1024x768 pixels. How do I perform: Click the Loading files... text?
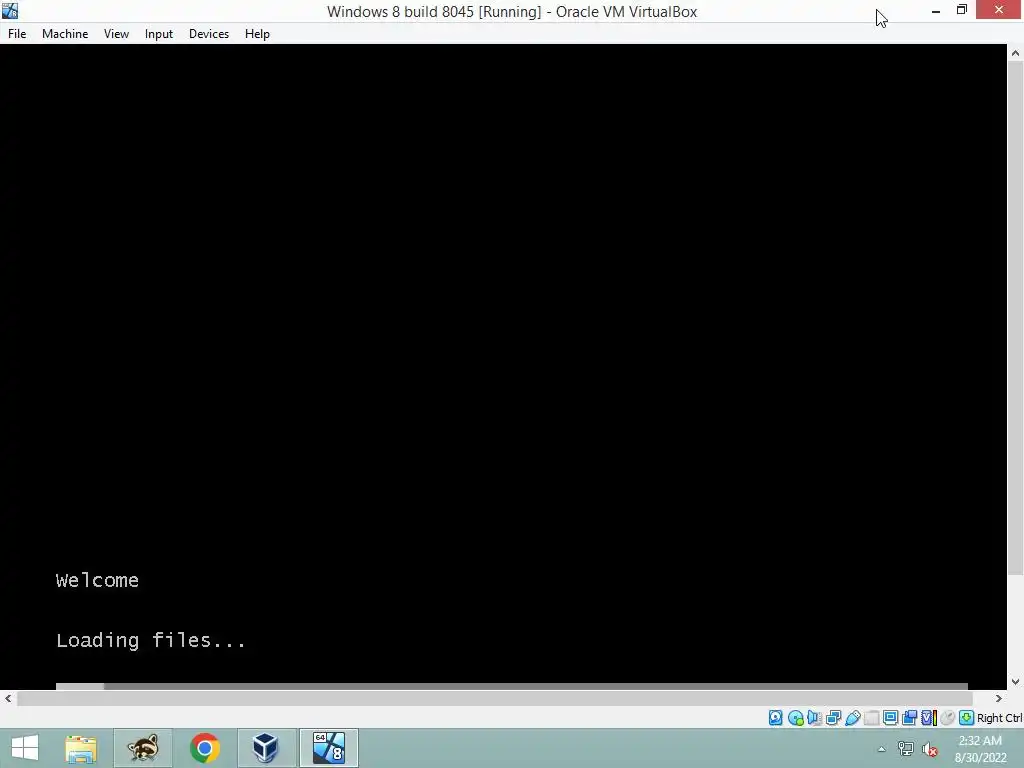tap(151, 640)
